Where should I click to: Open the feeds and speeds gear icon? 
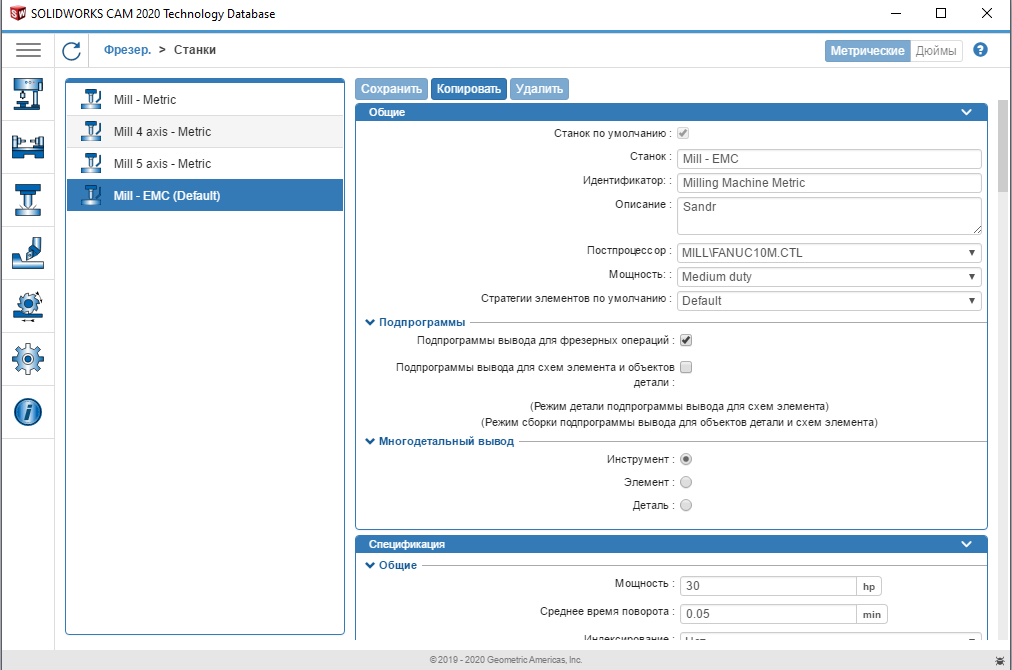28,306
